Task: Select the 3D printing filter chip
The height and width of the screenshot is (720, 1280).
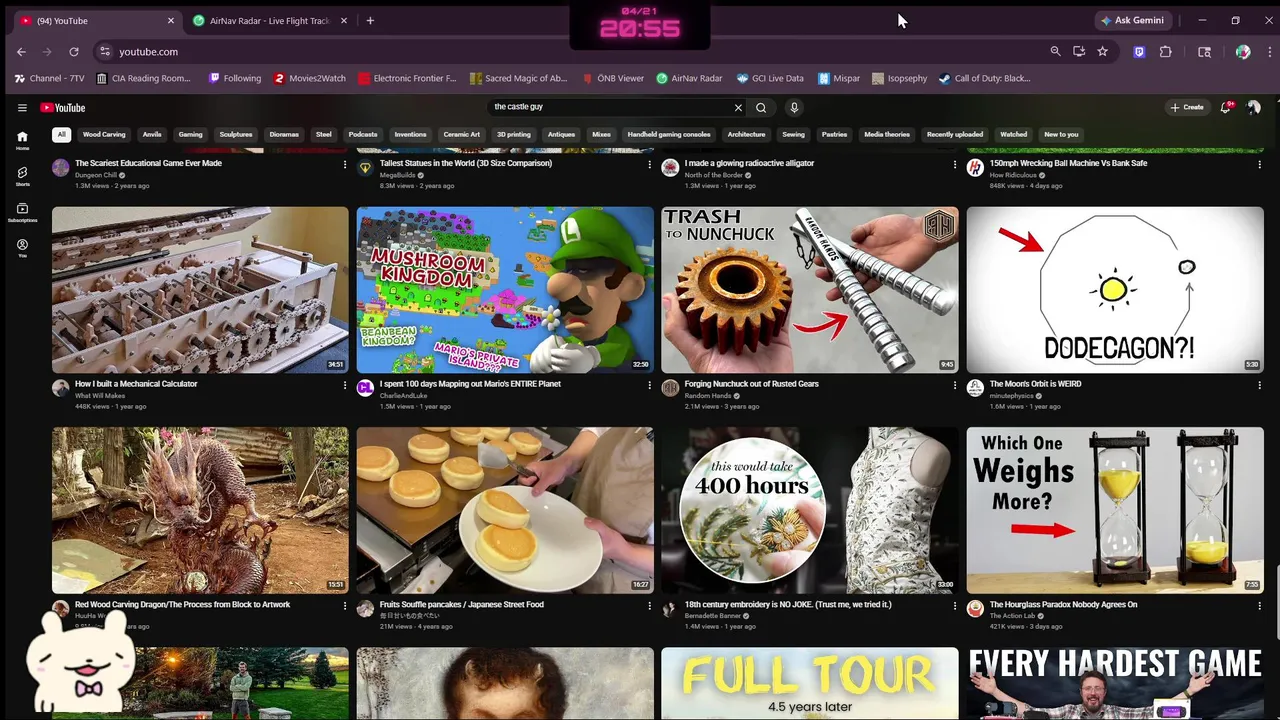Action: tap(514, 134)
